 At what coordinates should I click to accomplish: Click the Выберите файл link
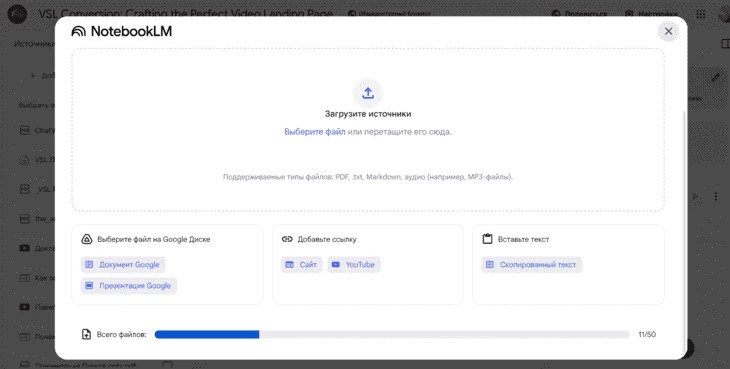pyautogui.click(x=315, y=132)
